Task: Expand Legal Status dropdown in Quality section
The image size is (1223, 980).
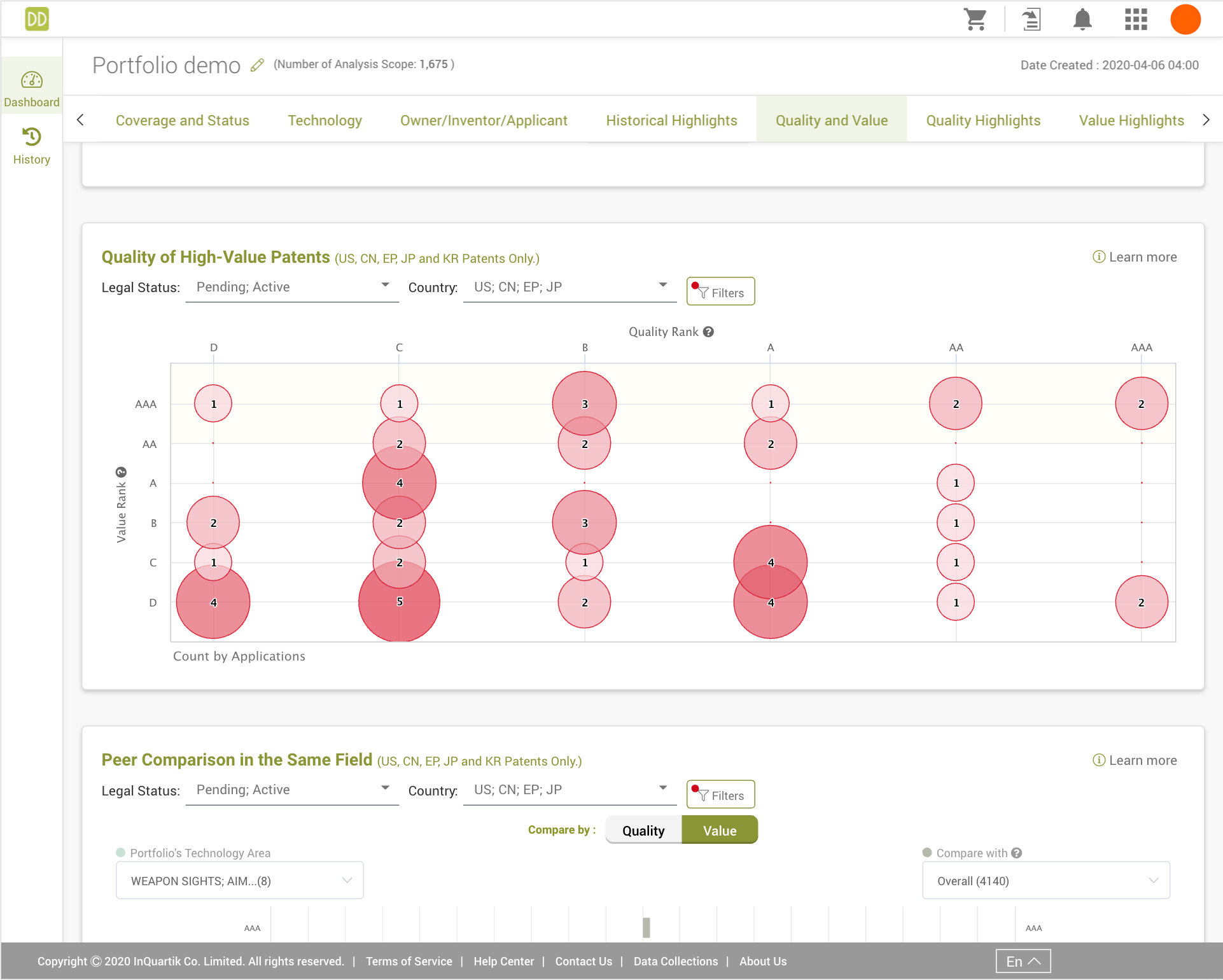Action: coord(292,287)
